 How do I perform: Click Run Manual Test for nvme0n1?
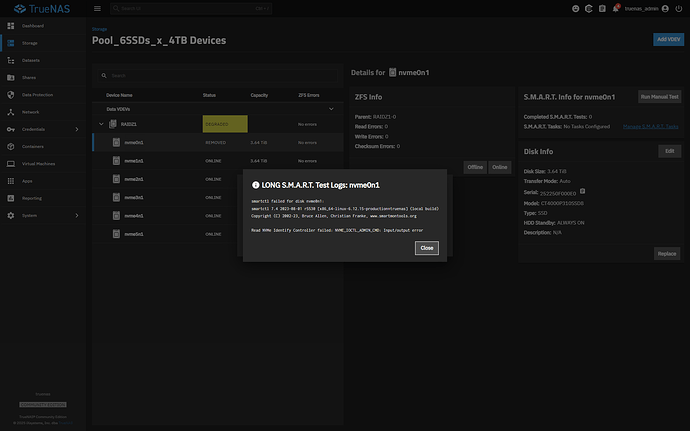pyautogui.click(x=660, y=97)
